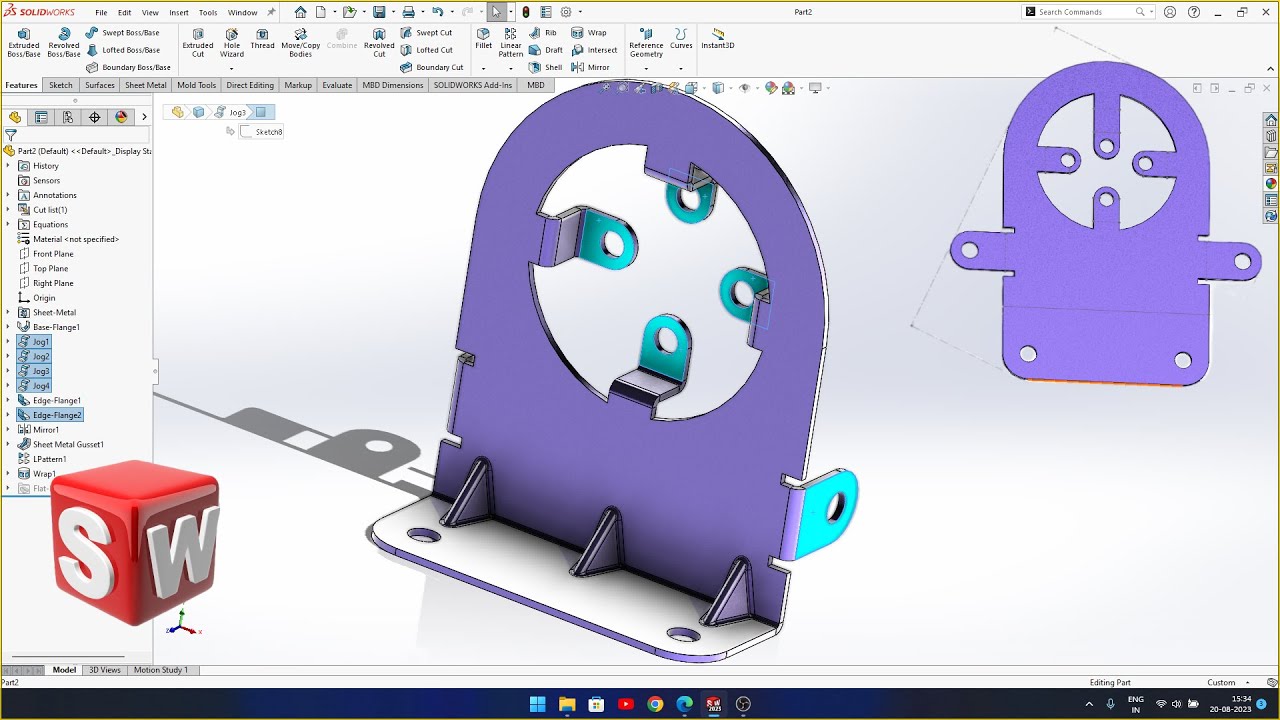Select the Swept Boss/Base button
This screenshot has height=720, width=1280.
[x=123, y=32]
